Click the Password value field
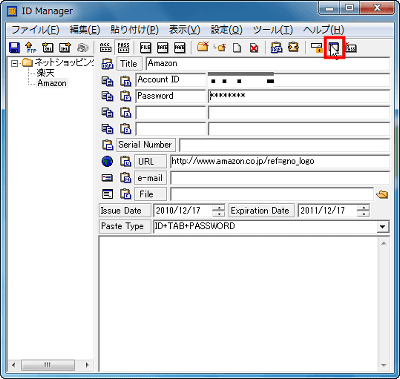Viewport: 400px width, 379px height. tap(299, 96)
